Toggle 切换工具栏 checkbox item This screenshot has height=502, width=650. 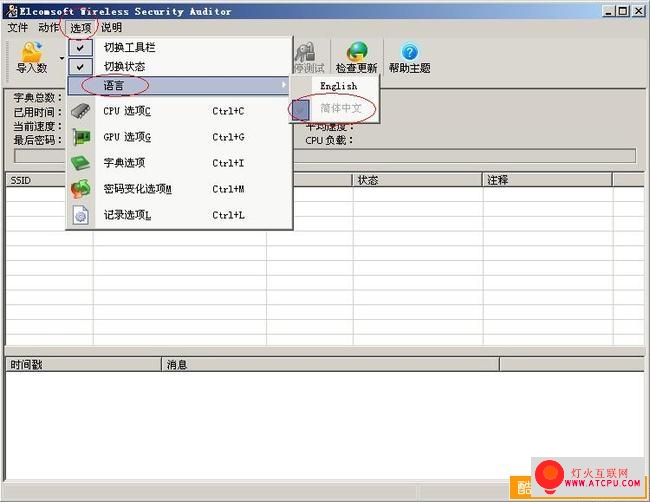tap(180, 47)
